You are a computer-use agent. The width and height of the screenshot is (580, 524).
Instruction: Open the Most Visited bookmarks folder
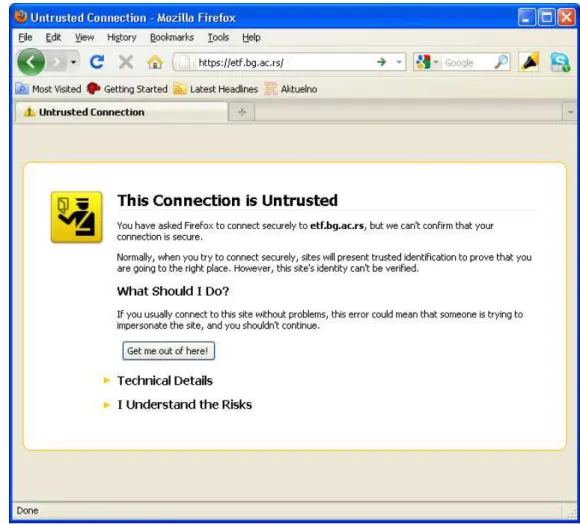(x=48, y=89)
